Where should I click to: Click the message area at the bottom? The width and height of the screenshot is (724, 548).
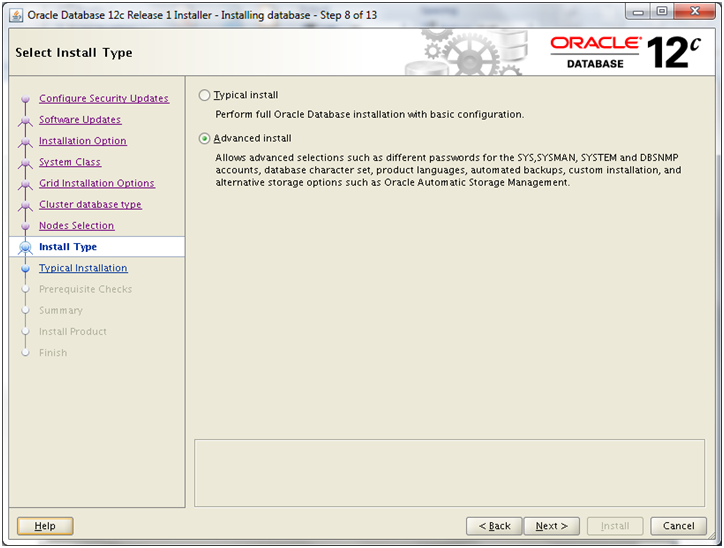pos(449,473)
